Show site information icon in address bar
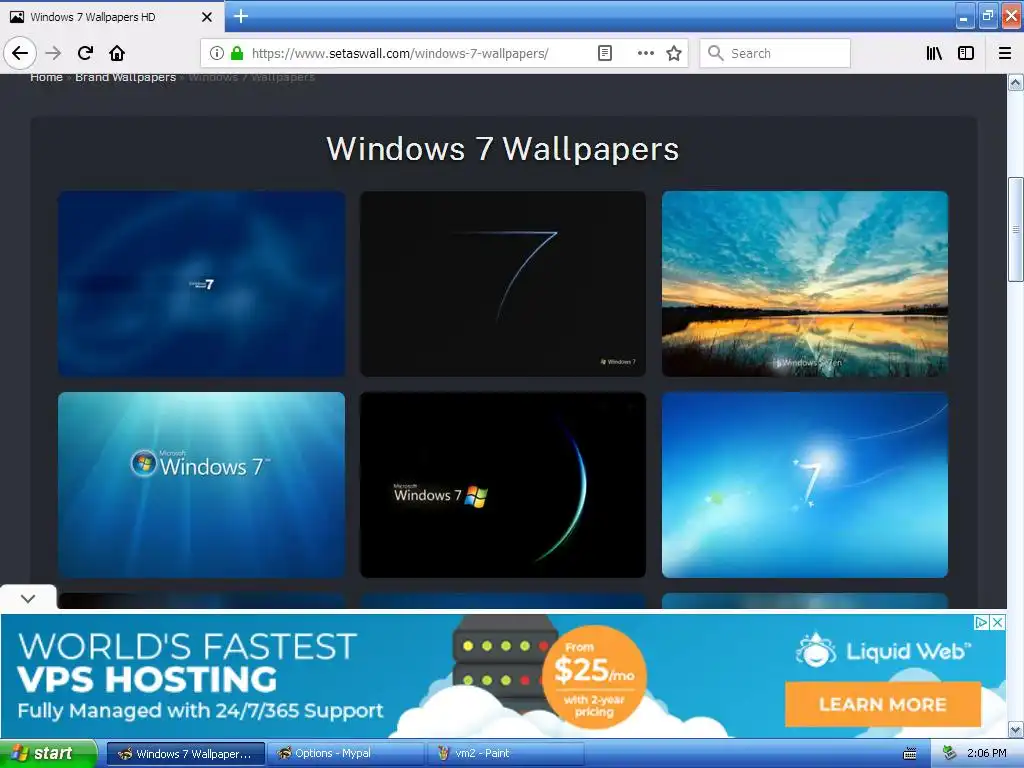The height and width of the screenshot is (768, 1024). tap(217, 53)
